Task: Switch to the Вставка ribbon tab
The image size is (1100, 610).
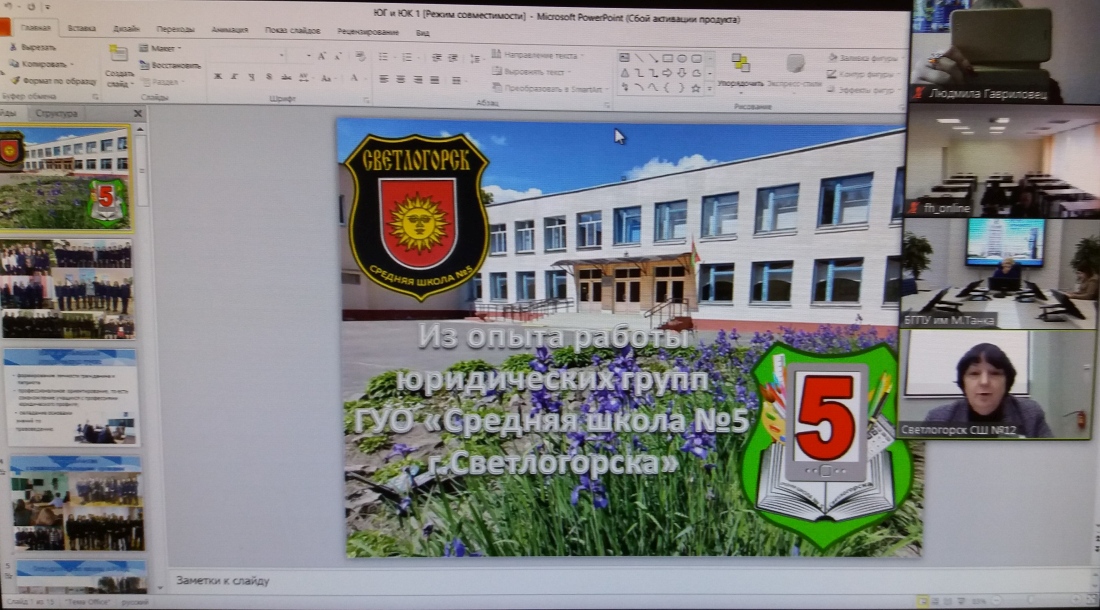Action: point(82,30)
